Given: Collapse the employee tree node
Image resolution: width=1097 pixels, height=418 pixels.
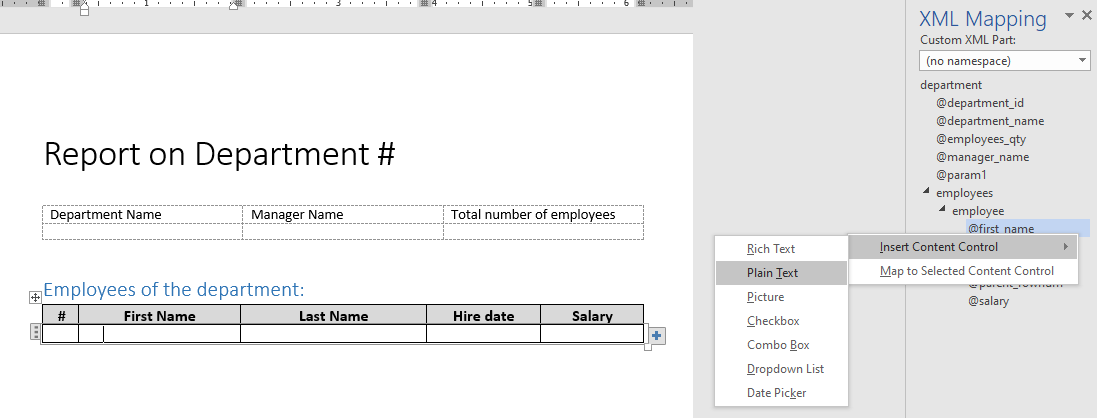Looking at the screenshot, I should coord(942,209).
